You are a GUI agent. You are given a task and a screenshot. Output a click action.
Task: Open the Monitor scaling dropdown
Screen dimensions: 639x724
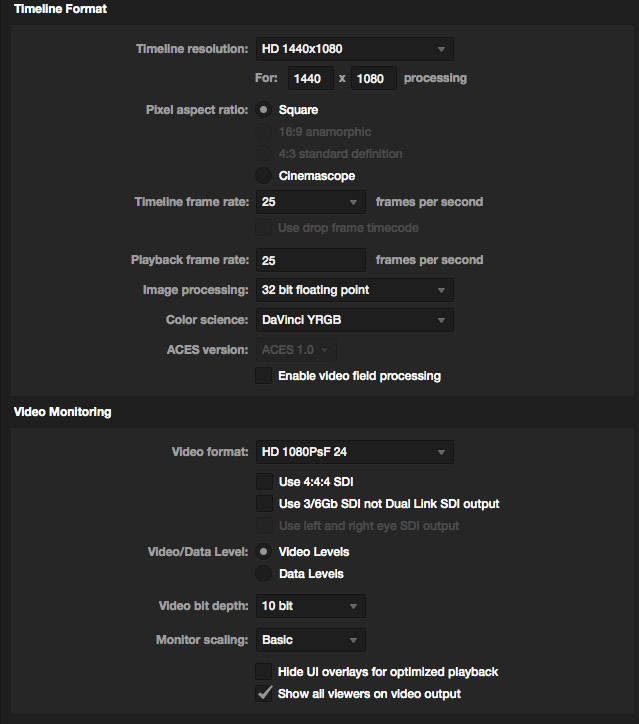click(311, 640)
